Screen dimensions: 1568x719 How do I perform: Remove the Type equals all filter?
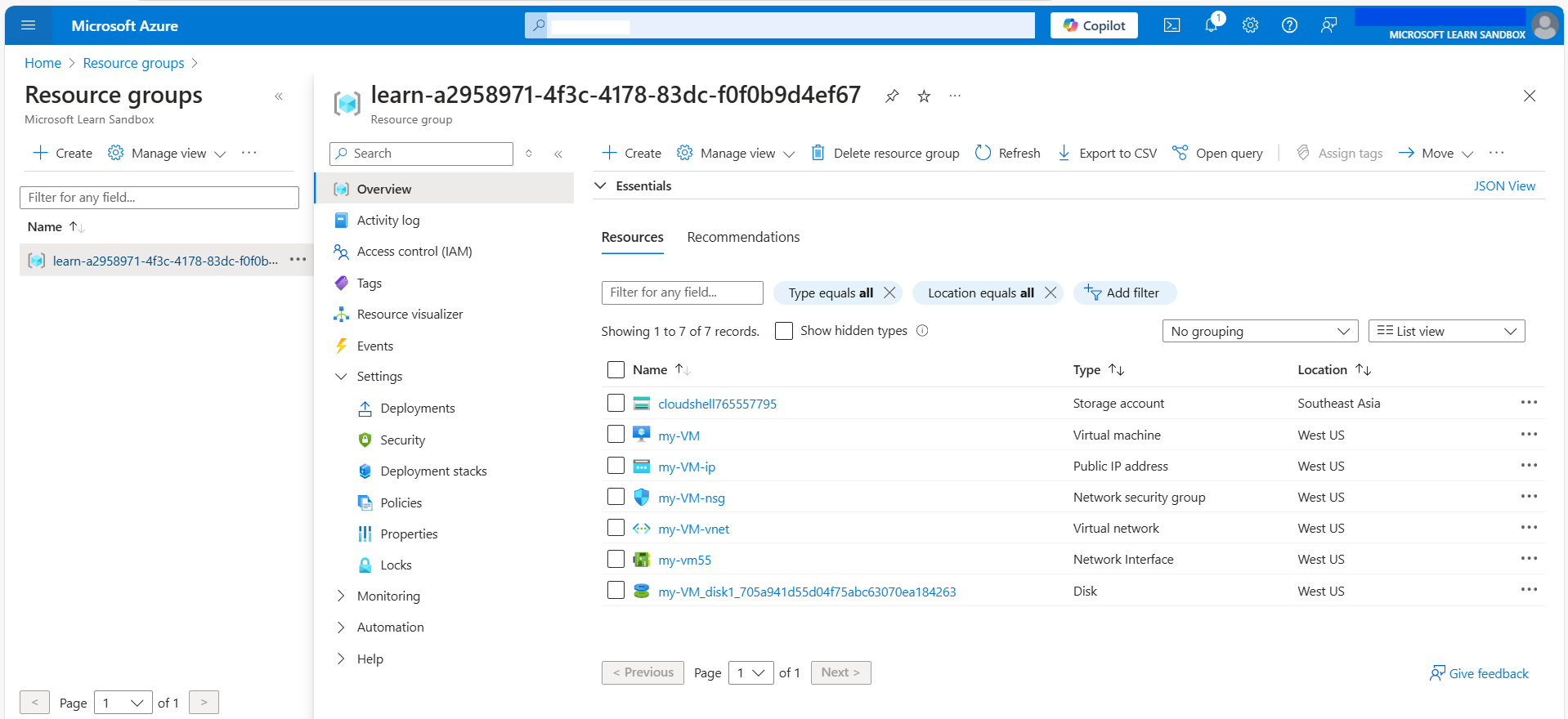click(x=889, y=293)
